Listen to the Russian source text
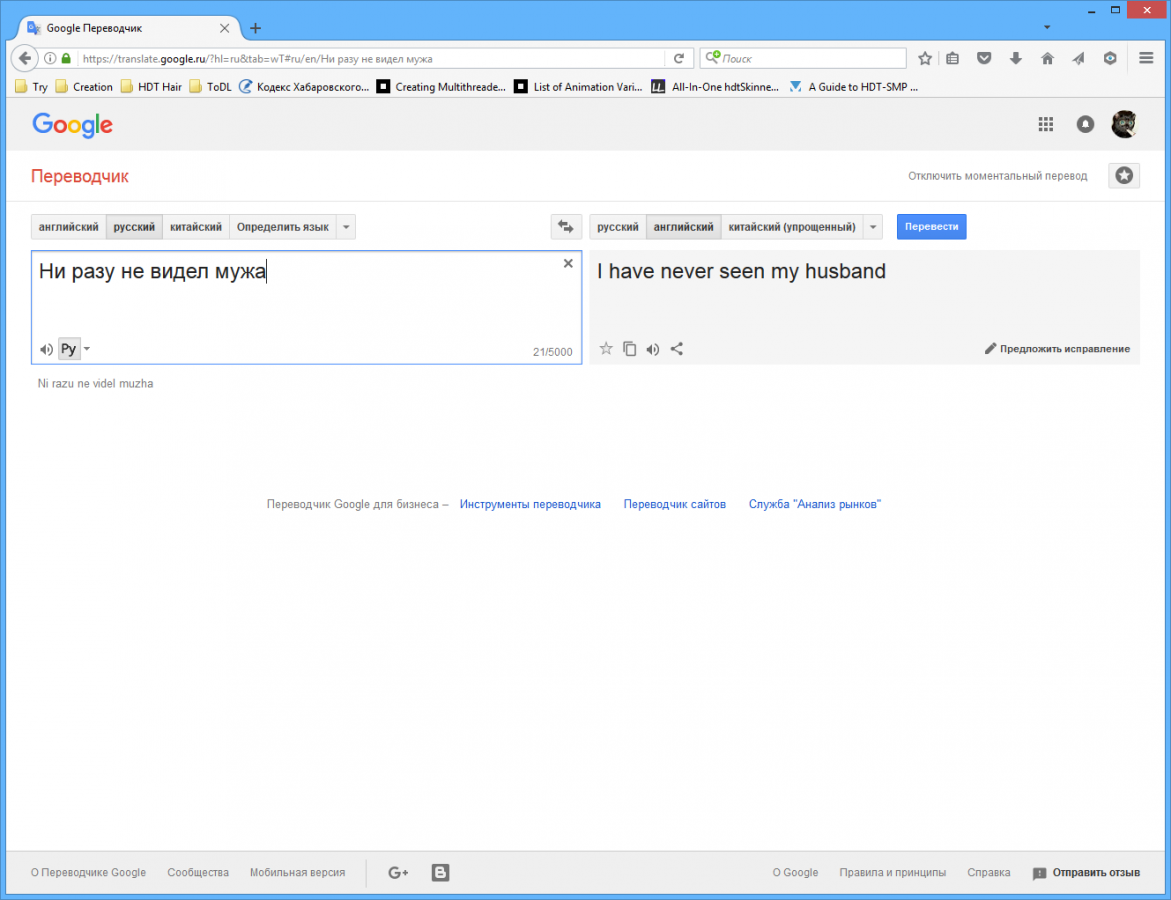Screen dimensions: 1171x900 point(46,349)
